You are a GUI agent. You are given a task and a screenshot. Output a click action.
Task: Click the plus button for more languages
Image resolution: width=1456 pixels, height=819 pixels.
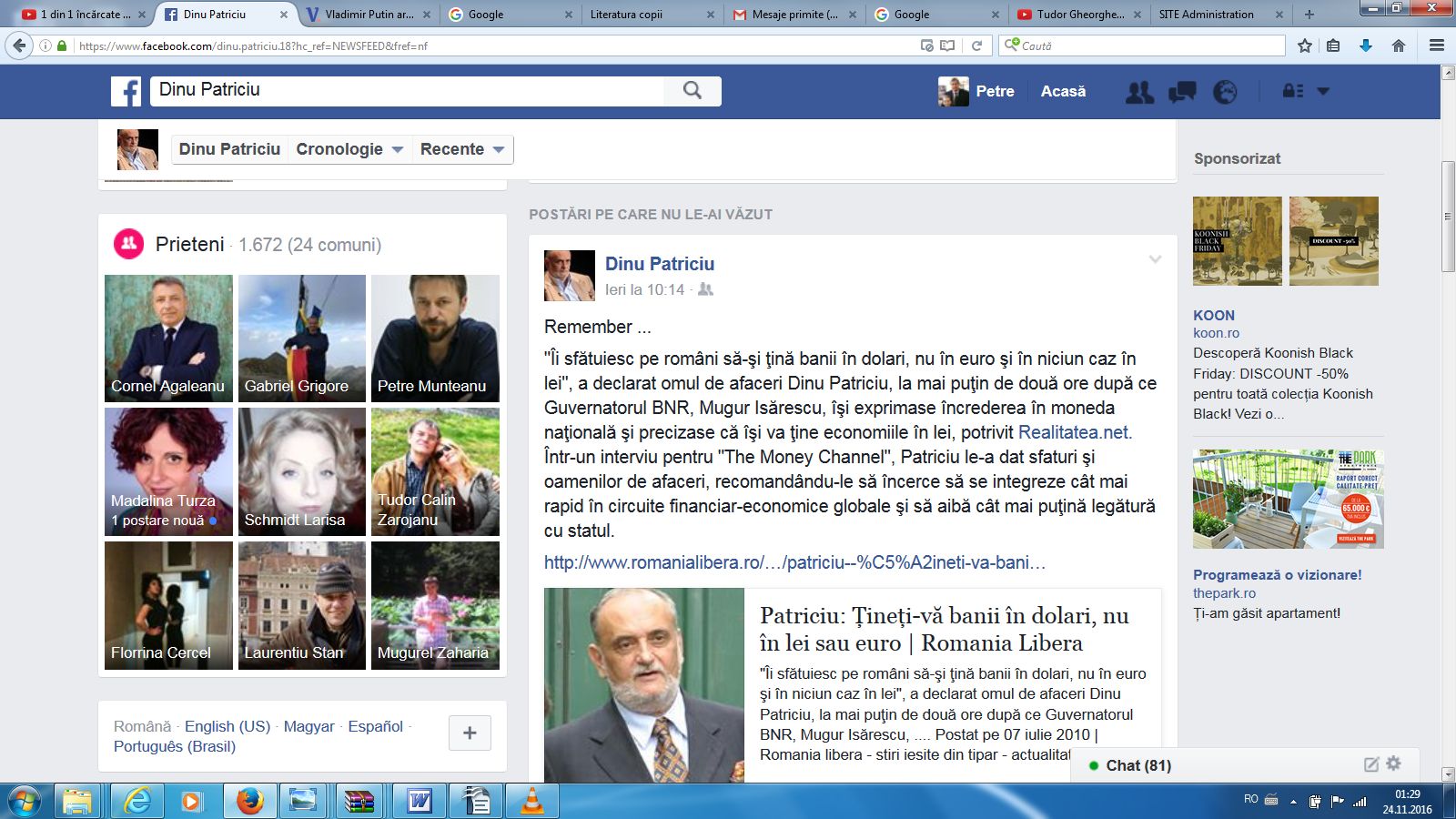[470, 733]
